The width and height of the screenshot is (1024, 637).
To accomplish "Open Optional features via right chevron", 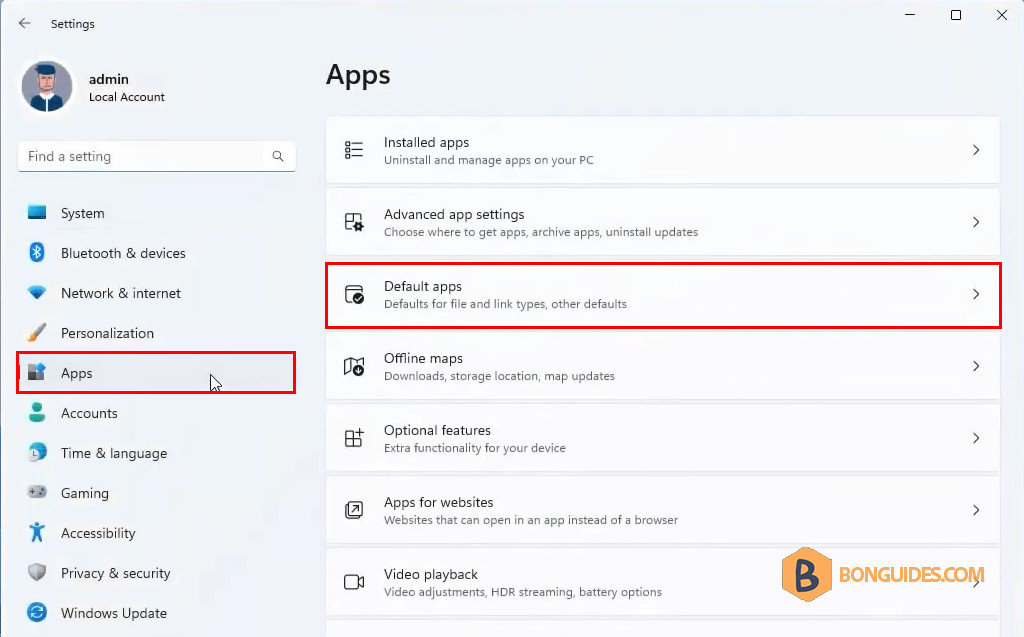I will click(976, 438).
